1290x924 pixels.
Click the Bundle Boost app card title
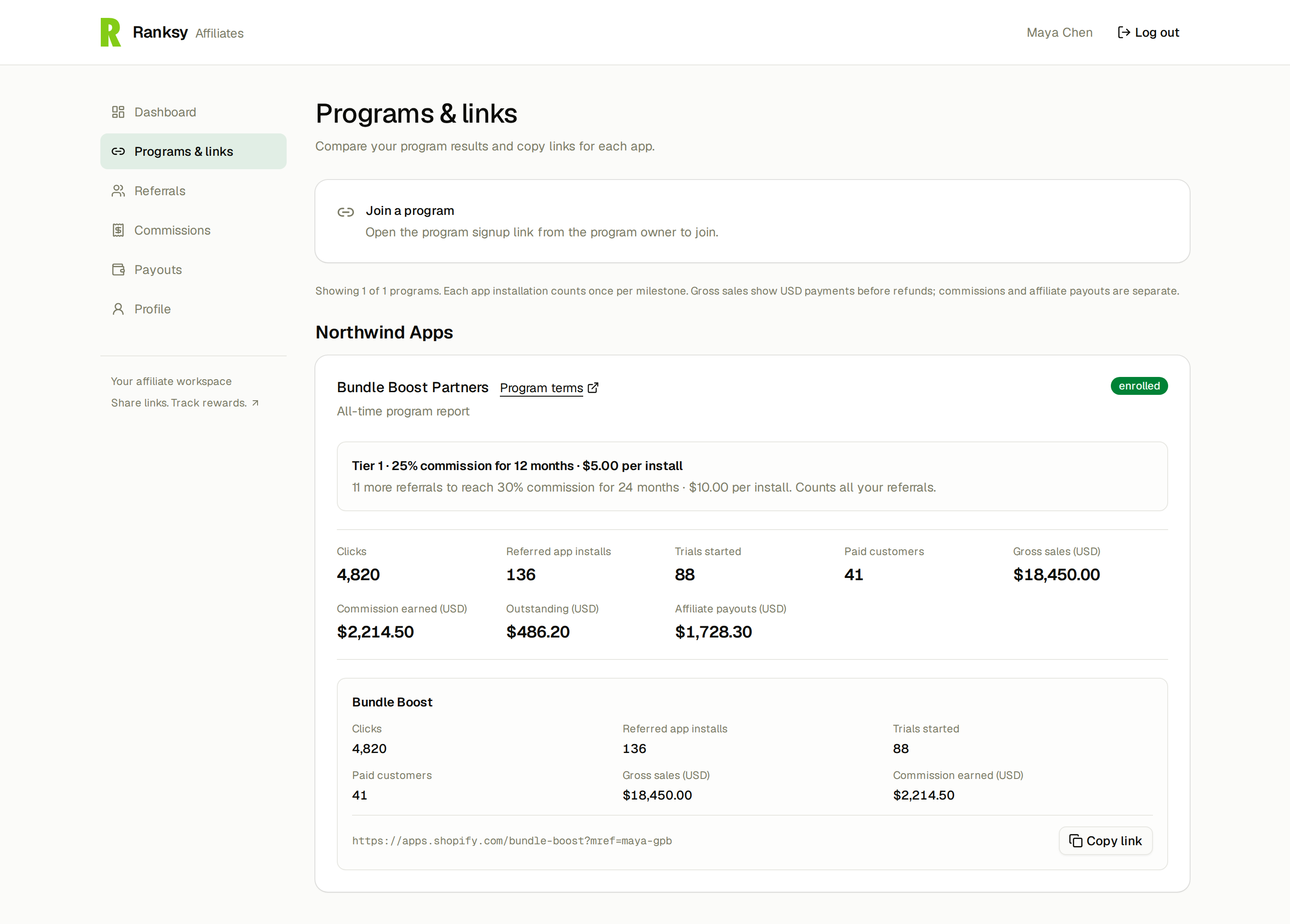click(392, 702)
